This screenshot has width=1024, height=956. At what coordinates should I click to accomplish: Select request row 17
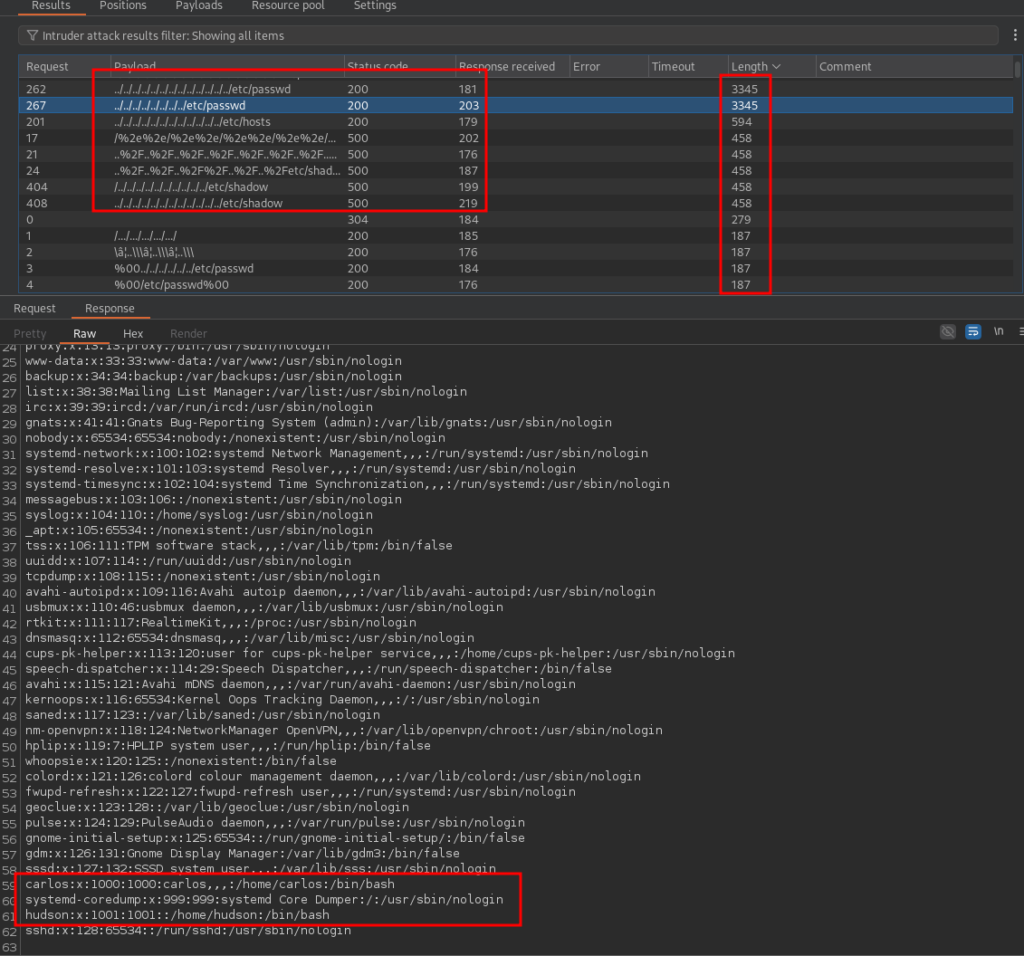tap(516, 138)
